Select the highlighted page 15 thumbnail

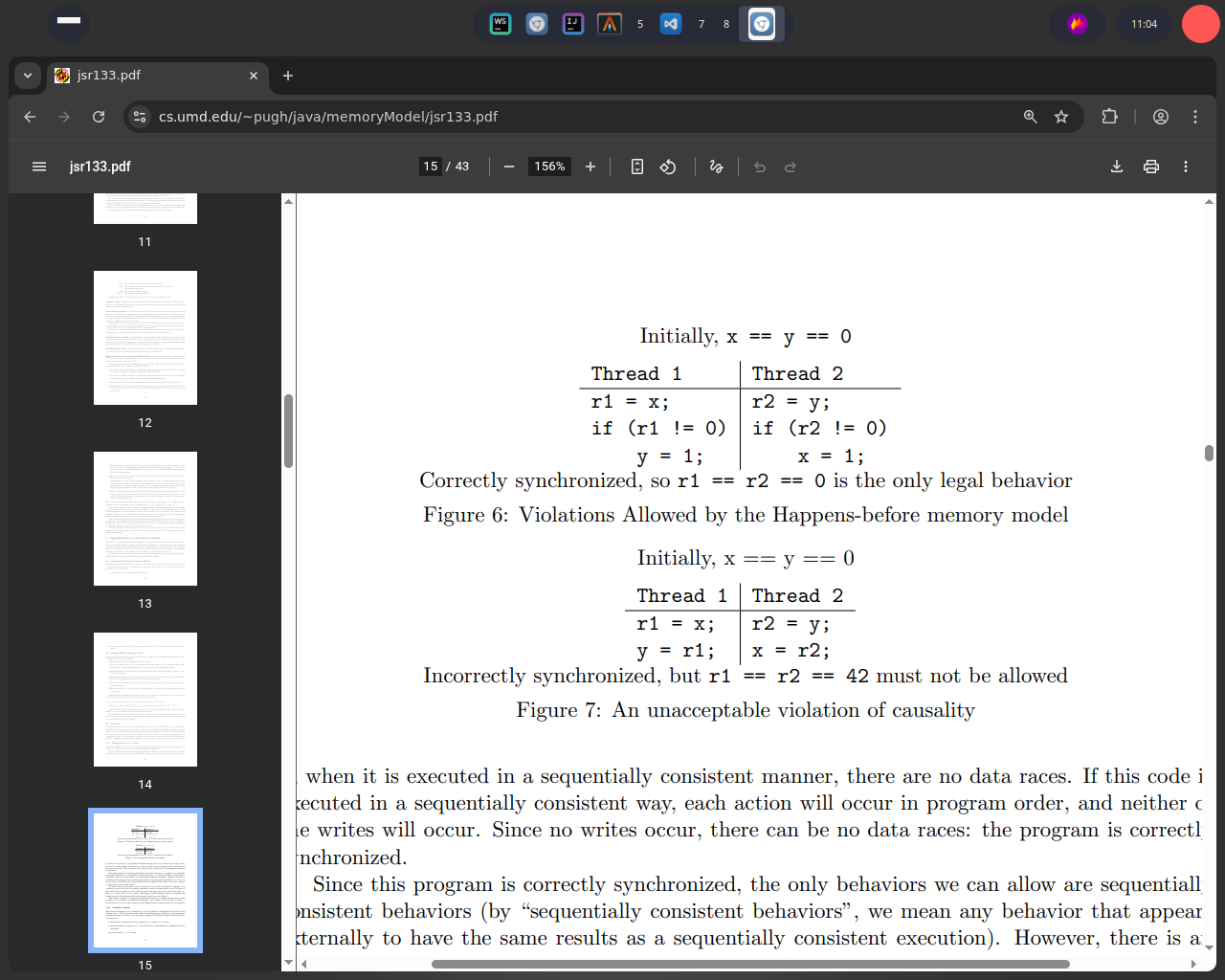tap(145, 880)
